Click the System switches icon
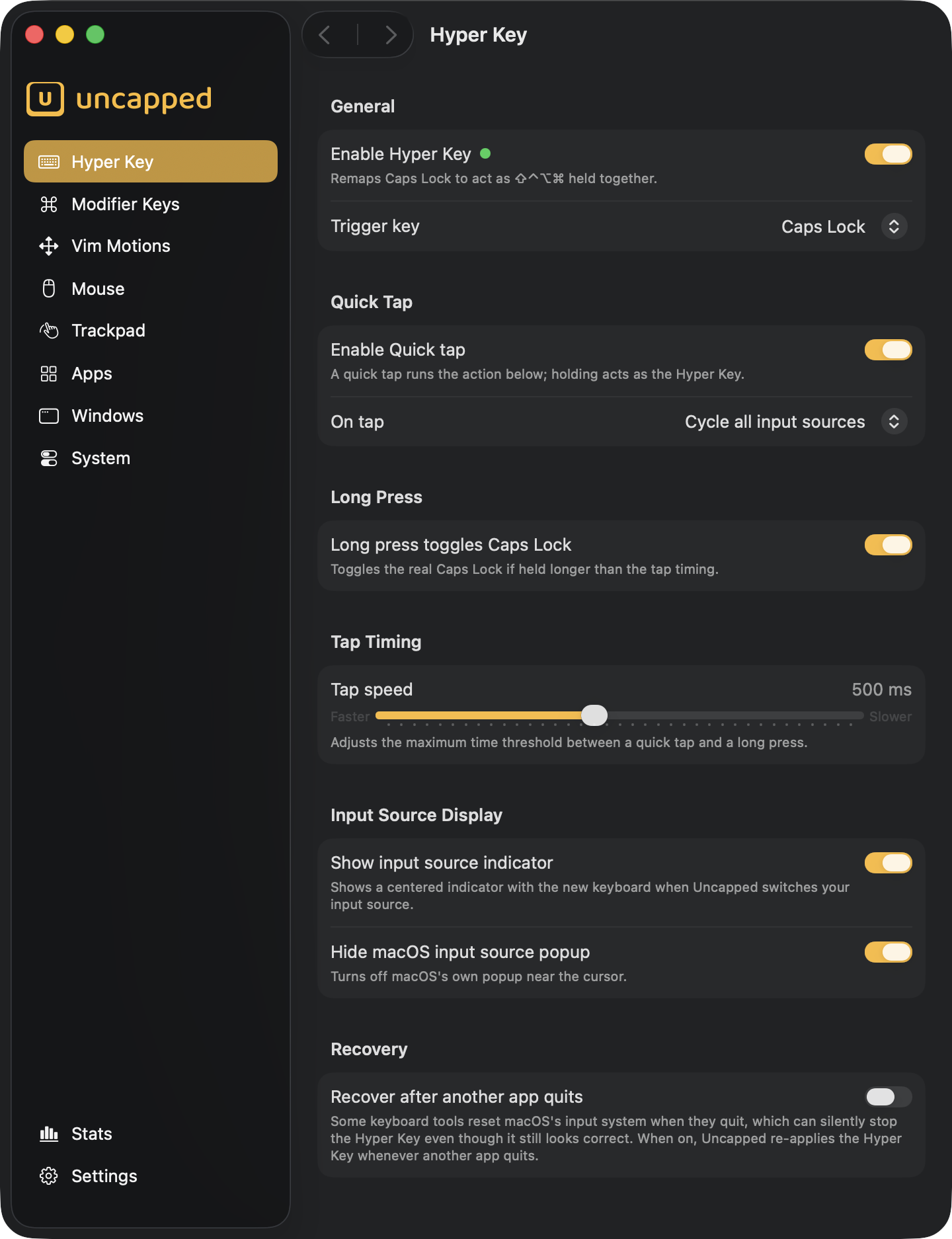952x1239 pixels. coord(49,458)
